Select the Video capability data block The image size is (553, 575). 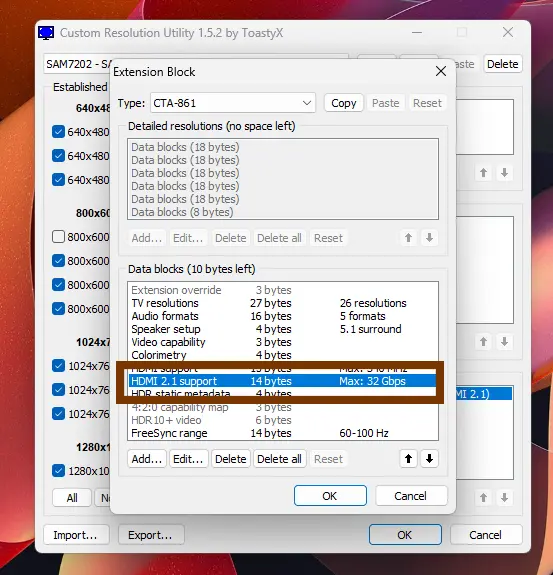point(282,342)
